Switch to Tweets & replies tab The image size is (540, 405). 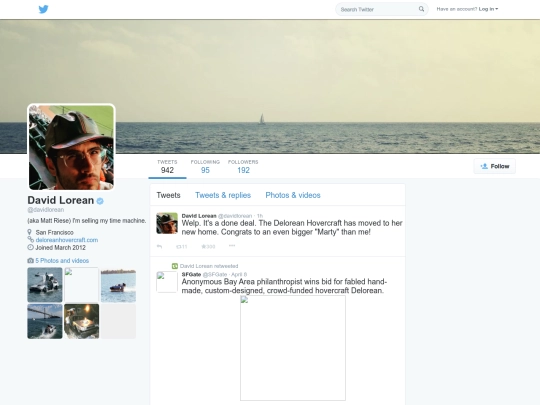[x=223, y=195]
